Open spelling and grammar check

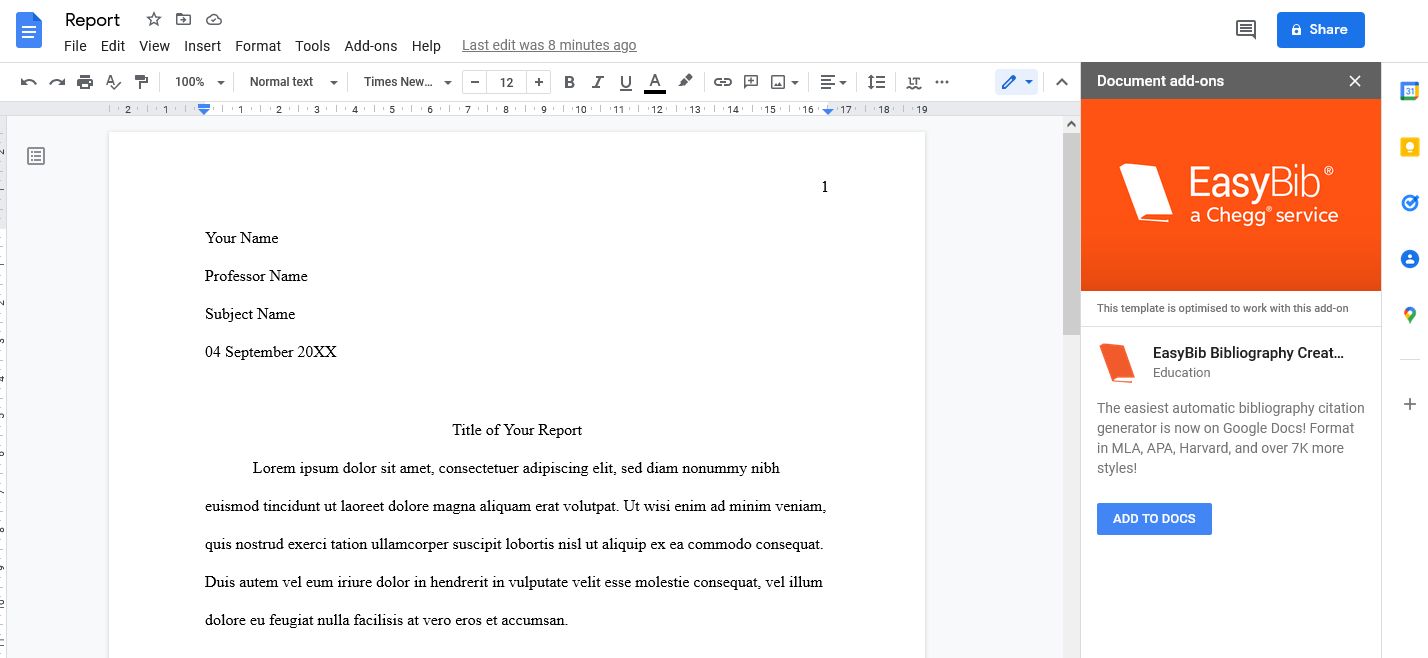tap(113, 81)
